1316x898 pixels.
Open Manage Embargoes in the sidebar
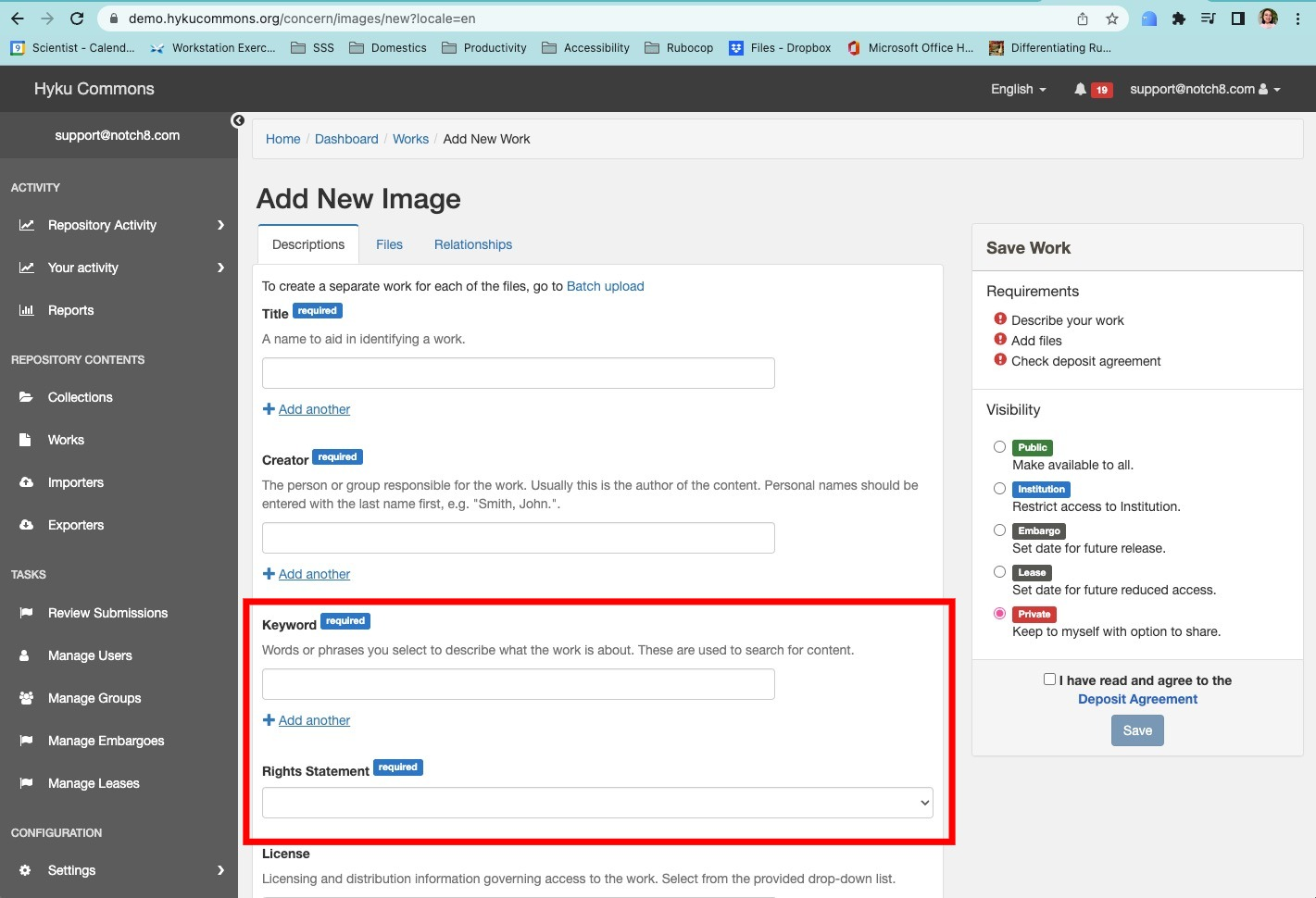tap(106, 741)
